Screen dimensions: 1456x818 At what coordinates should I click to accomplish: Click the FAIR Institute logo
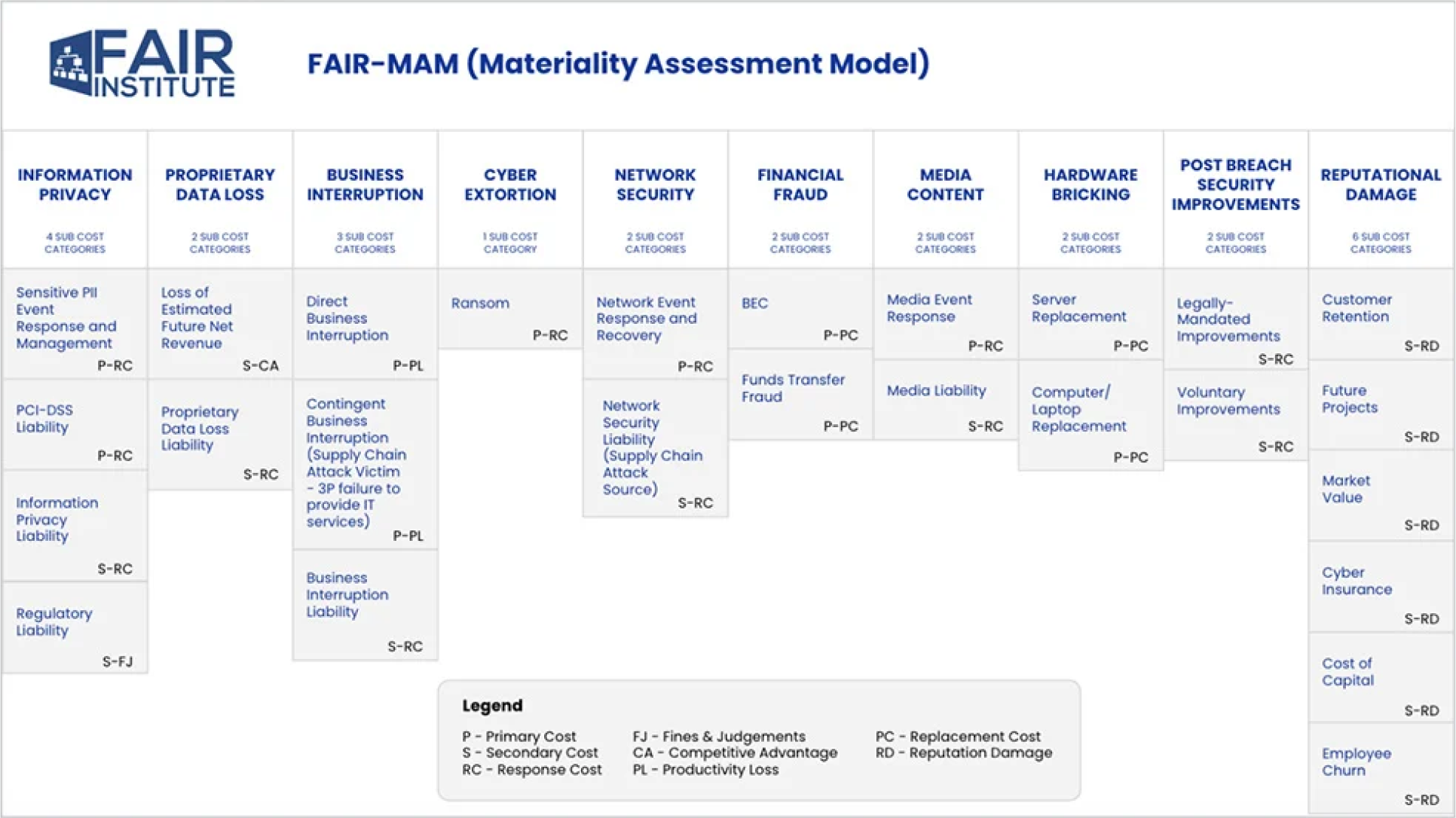click(x=142, y=64)
